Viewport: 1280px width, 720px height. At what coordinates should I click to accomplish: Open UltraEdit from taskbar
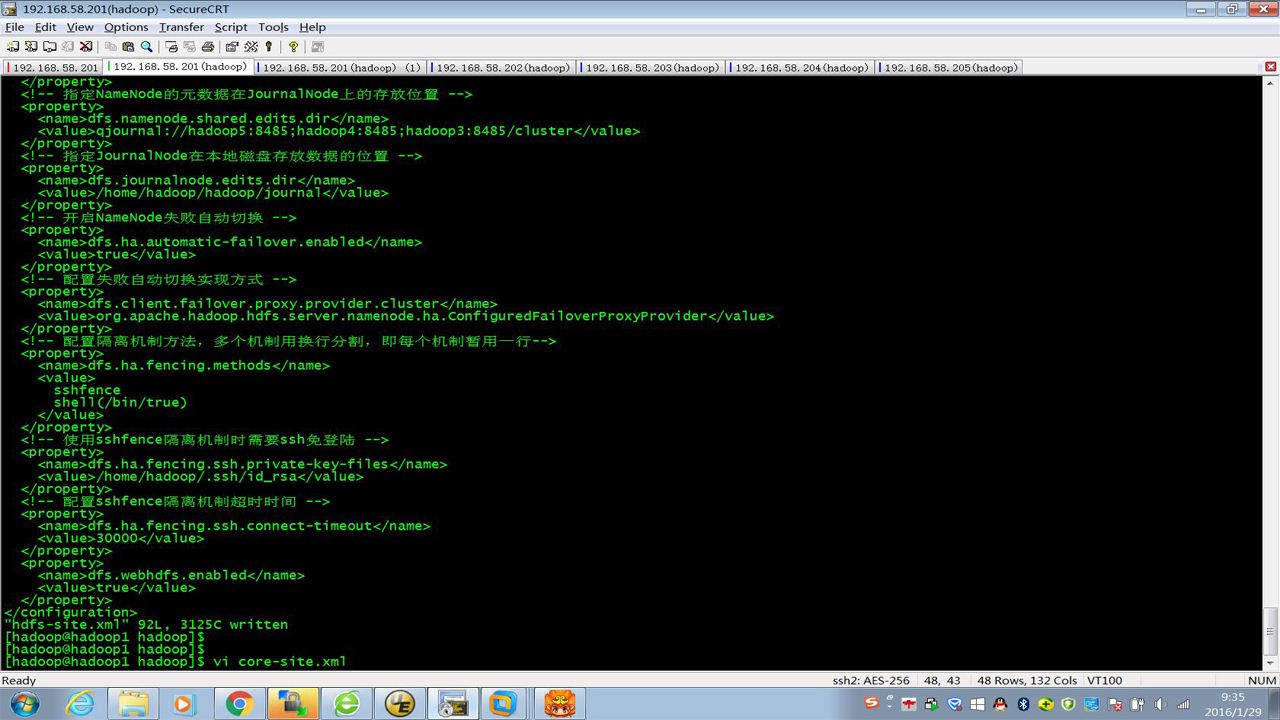(x=400, y=704)
